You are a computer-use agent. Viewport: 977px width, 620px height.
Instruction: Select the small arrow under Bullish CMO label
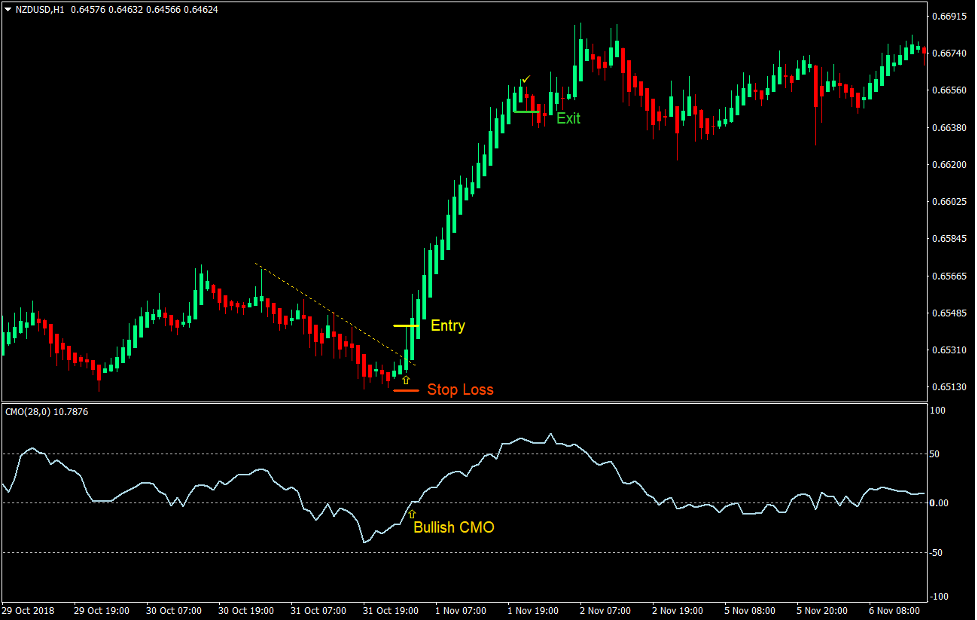411,511
